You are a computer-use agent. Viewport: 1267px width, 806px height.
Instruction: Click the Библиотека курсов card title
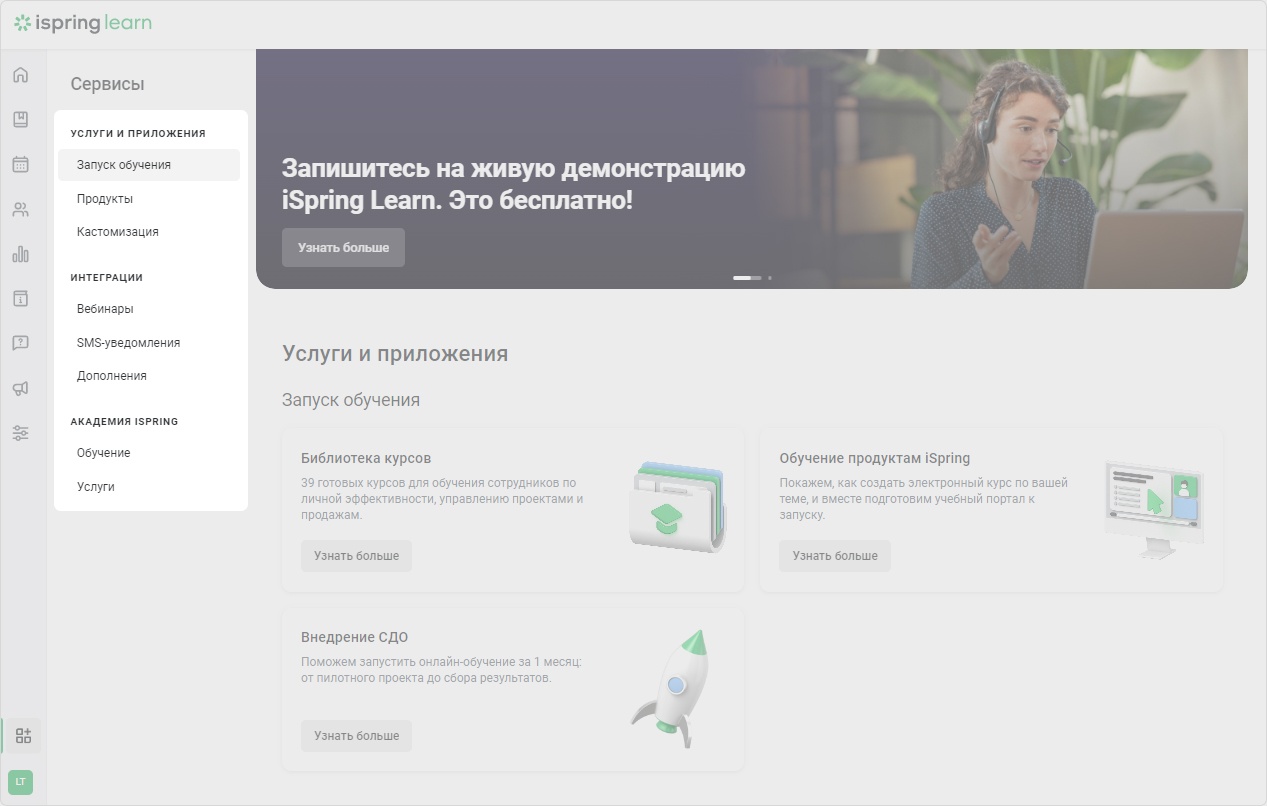(x=366, y=459)
